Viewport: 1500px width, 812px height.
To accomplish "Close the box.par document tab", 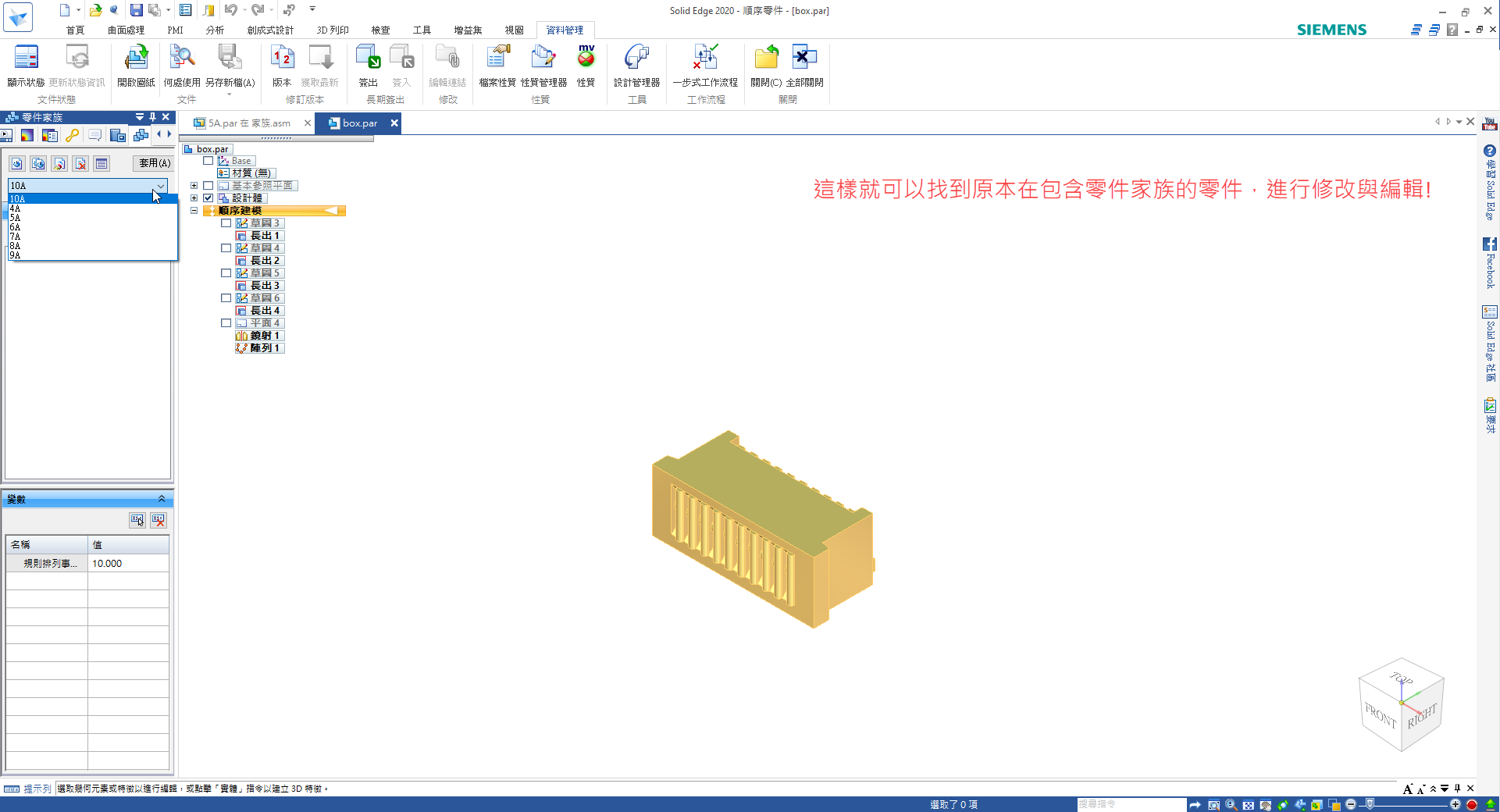I will click(394, 123).
